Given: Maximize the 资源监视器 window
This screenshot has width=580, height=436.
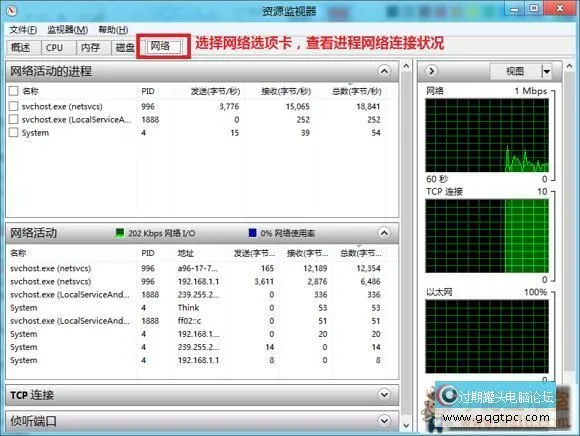Looking at the screenshot, I should coord(534,8).
